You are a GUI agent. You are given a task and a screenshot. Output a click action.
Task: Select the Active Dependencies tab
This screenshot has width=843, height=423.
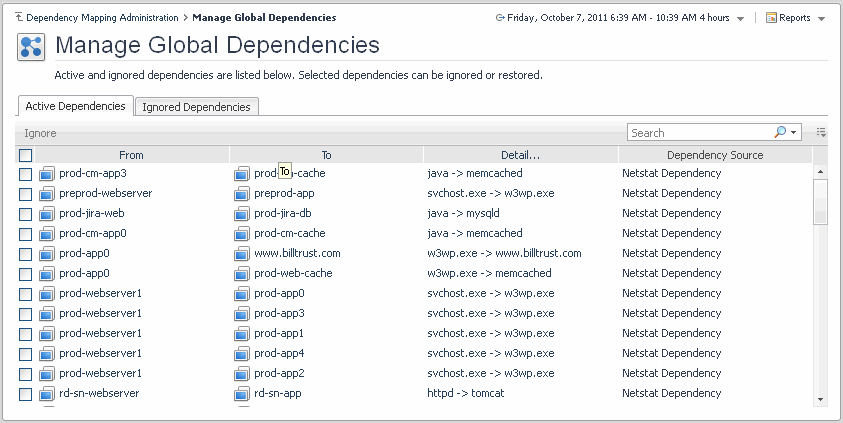[76, 106]
